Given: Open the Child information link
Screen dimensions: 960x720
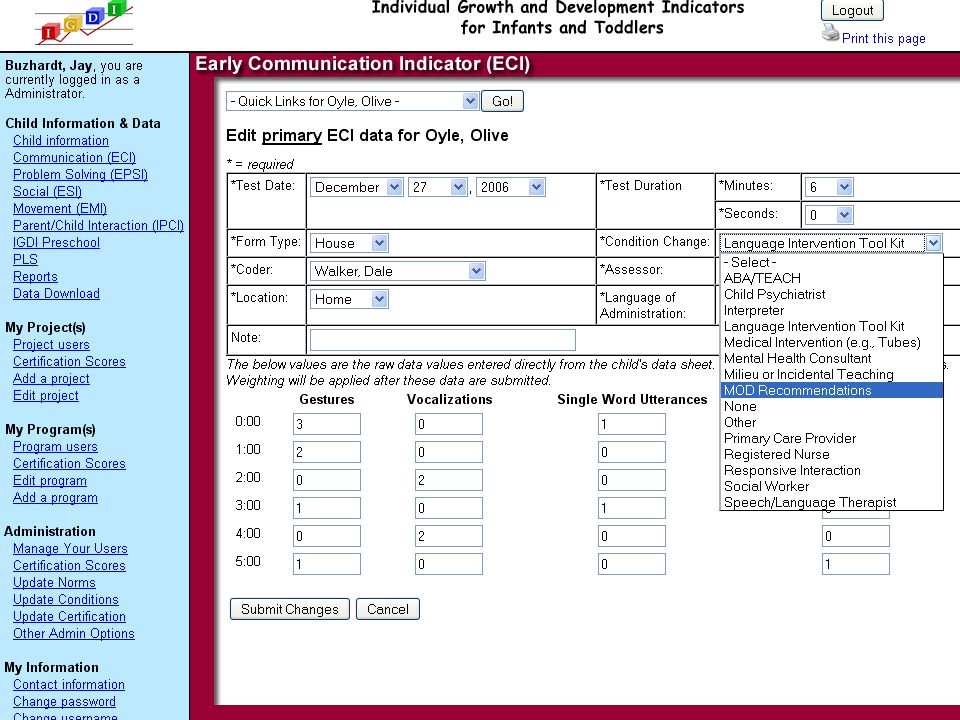Looking at the screenshot, I should 61,140.
